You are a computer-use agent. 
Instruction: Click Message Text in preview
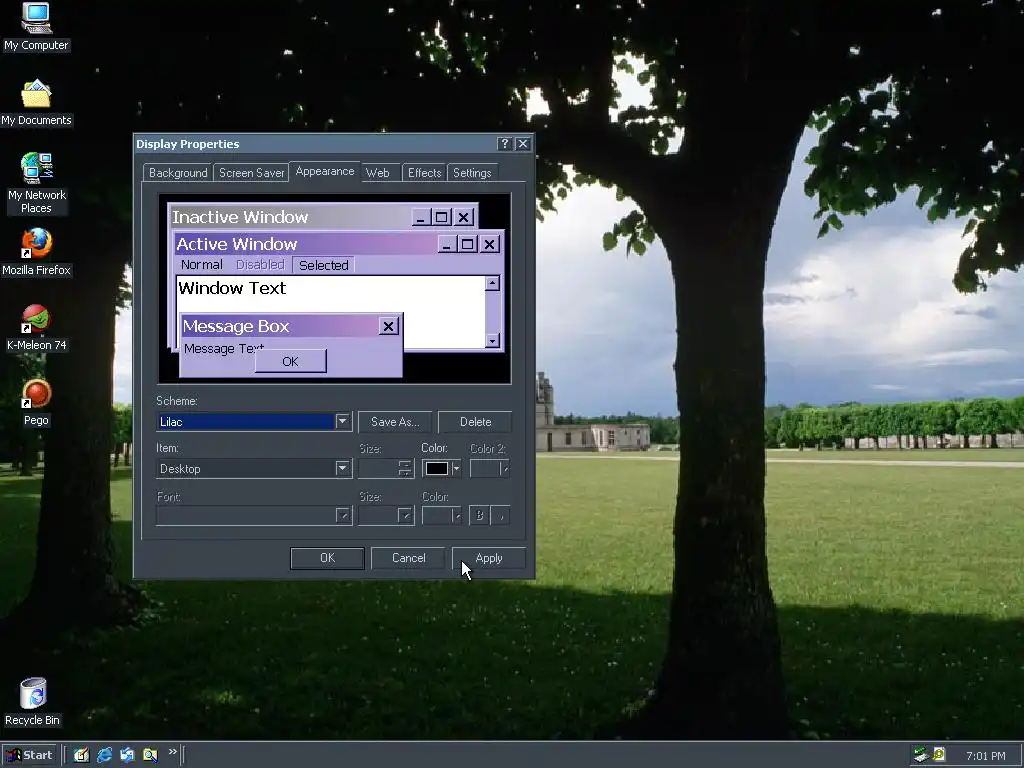pos(224,348)
